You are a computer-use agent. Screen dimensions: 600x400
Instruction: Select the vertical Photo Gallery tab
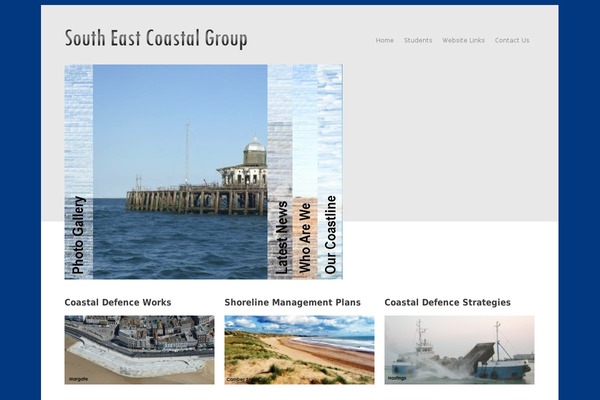79,236
